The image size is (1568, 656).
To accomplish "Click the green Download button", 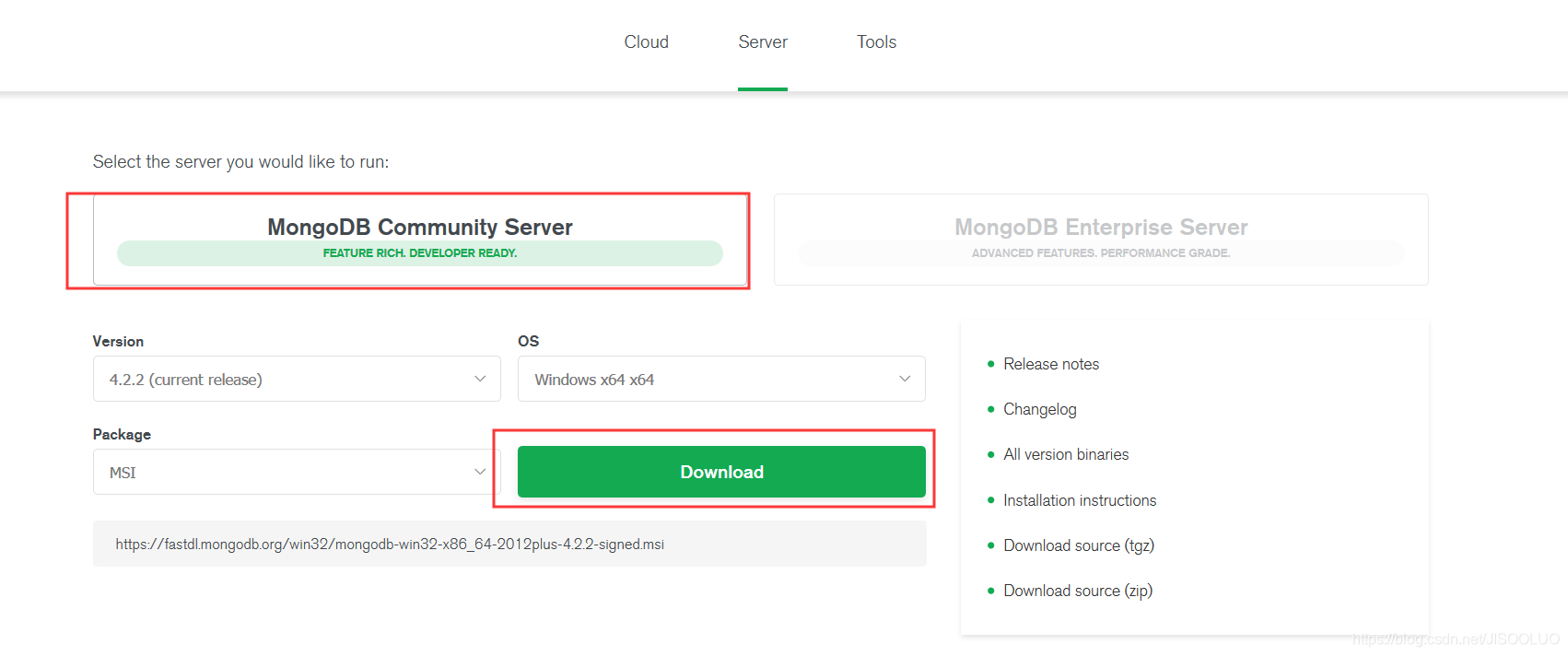I will click(721, 472).
